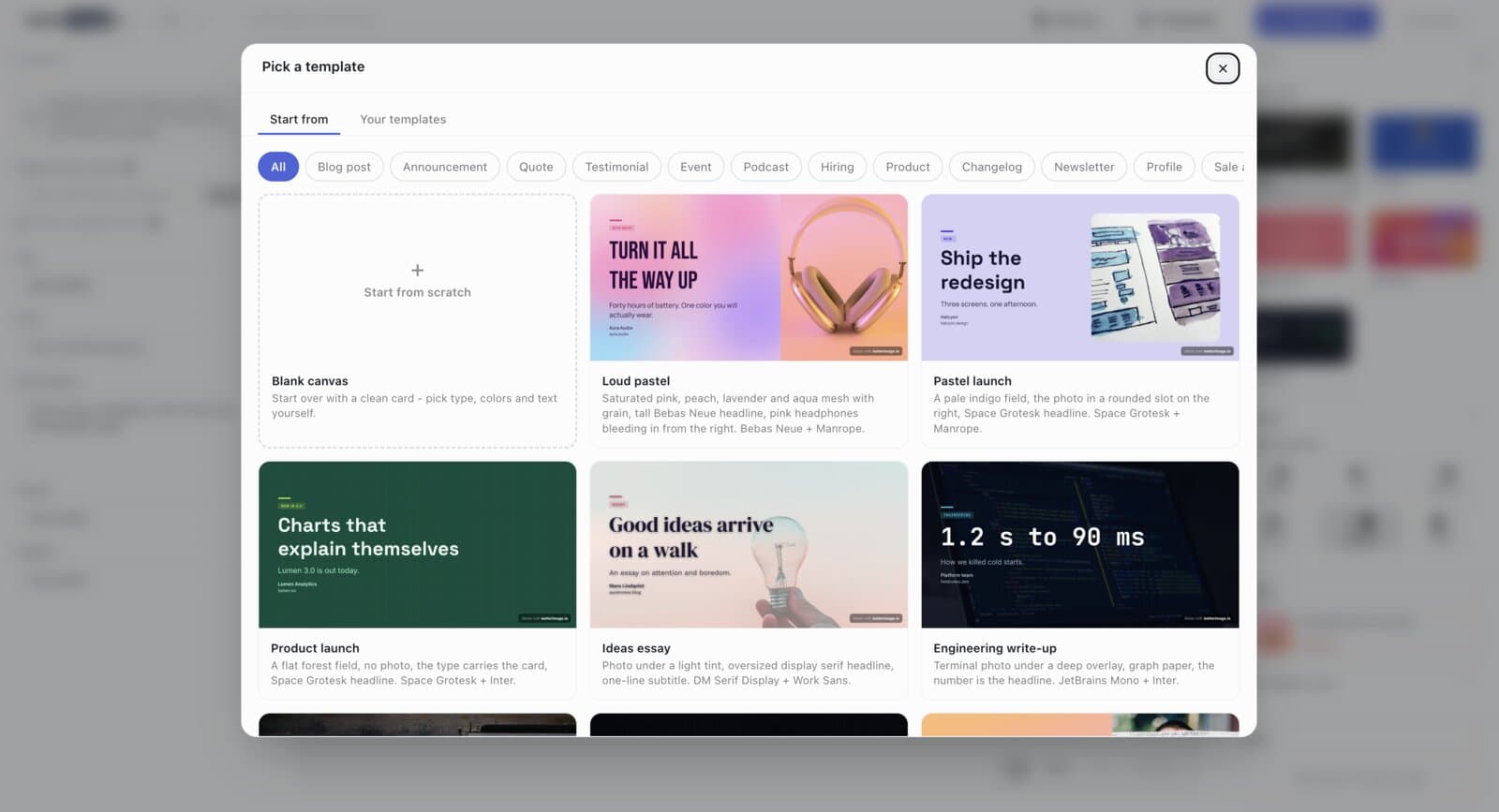1499x812 pixels.
Task: Click the Loud pastel title text
Action: [x=636, y=381]
